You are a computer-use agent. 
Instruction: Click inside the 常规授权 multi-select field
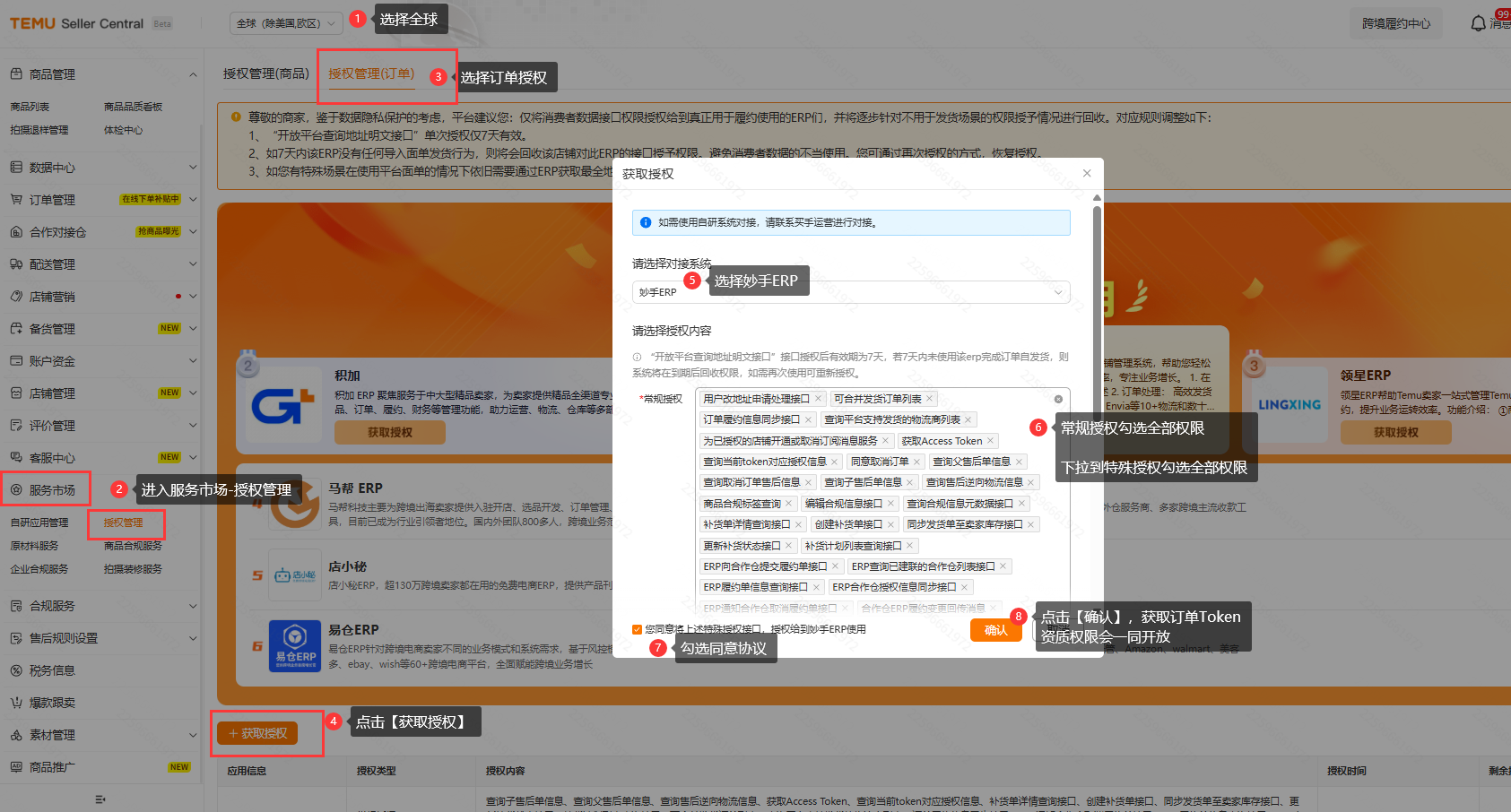pyautogui.click(x=882, y=502)
